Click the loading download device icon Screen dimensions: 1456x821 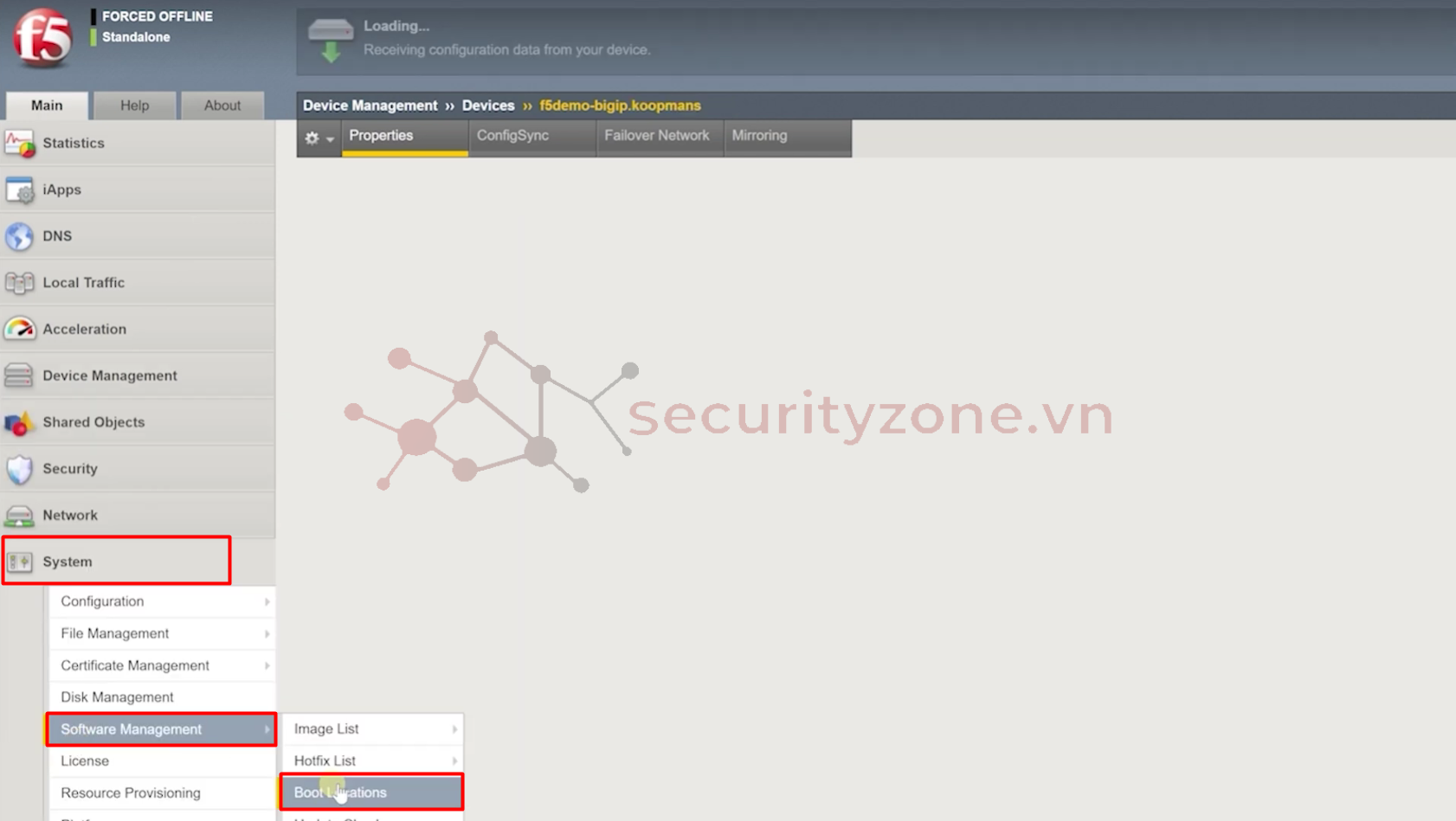pyautogui.click(x=331, y=40)
